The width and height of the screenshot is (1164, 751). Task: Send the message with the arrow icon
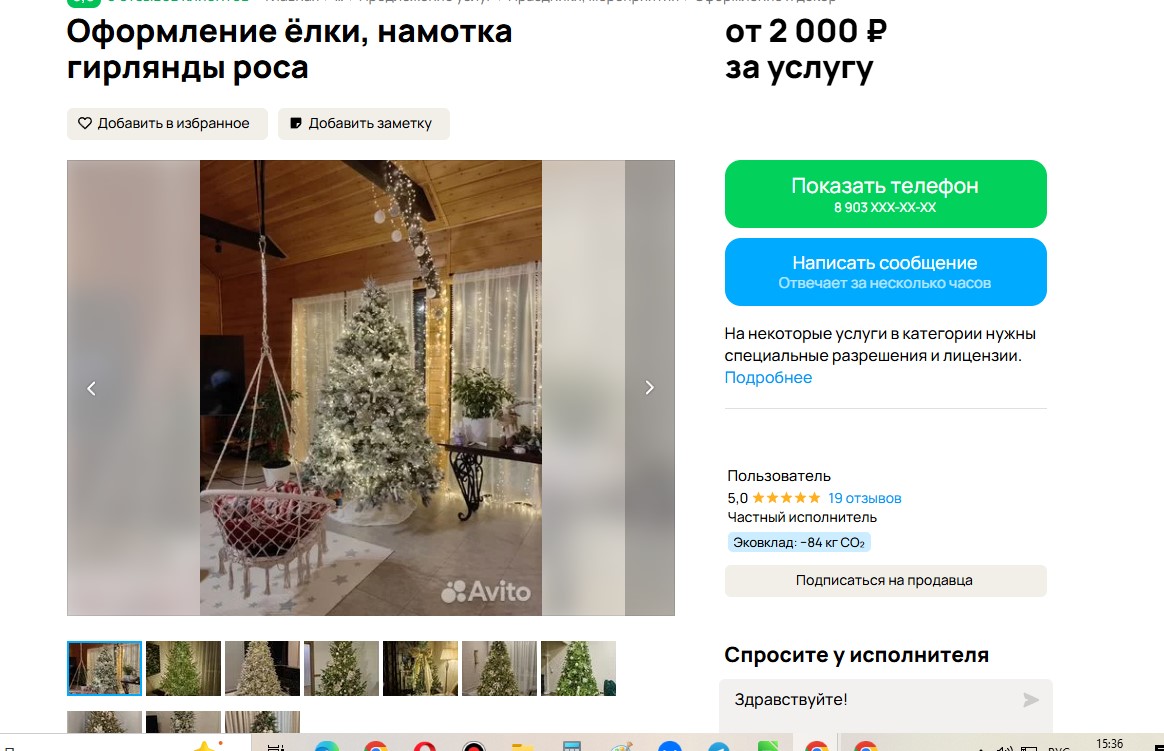click(1030, 700)
